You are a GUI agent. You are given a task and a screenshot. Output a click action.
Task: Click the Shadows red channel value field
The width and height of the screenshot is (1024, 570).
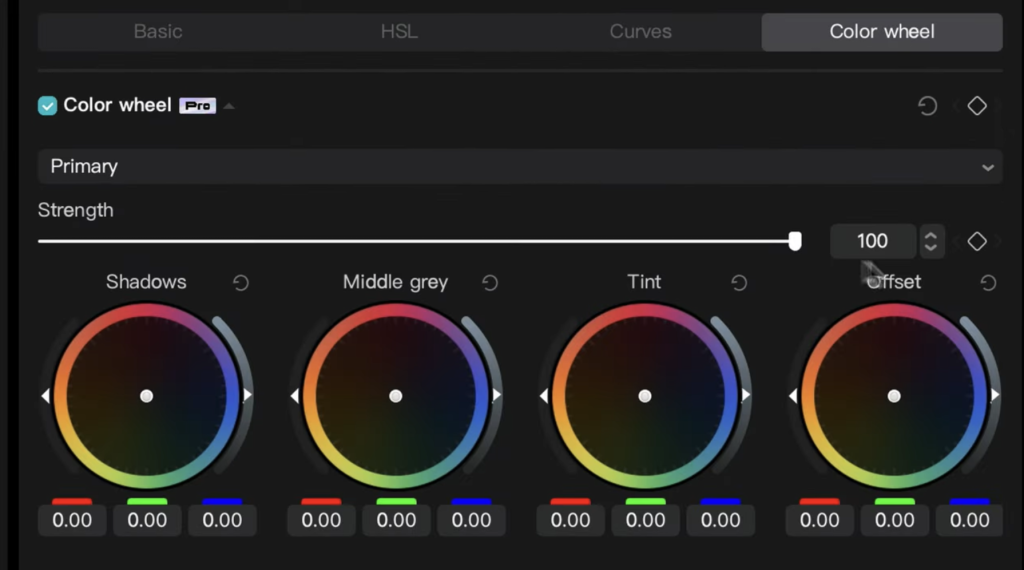(72, 520)
